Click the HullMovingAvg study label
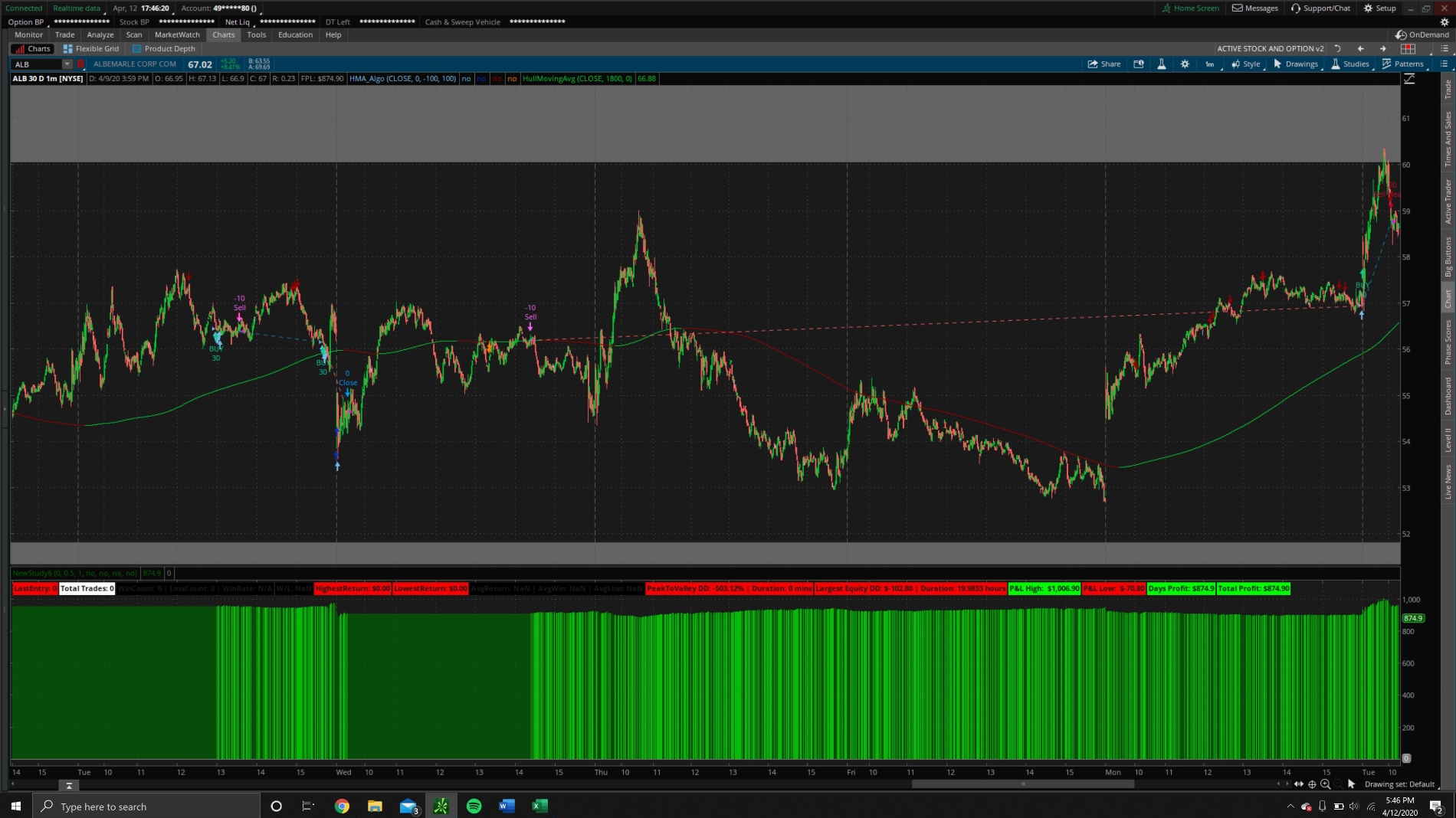Image resolution: width=1456 pixels, height=818 pixels. click(x=577, y=78)
